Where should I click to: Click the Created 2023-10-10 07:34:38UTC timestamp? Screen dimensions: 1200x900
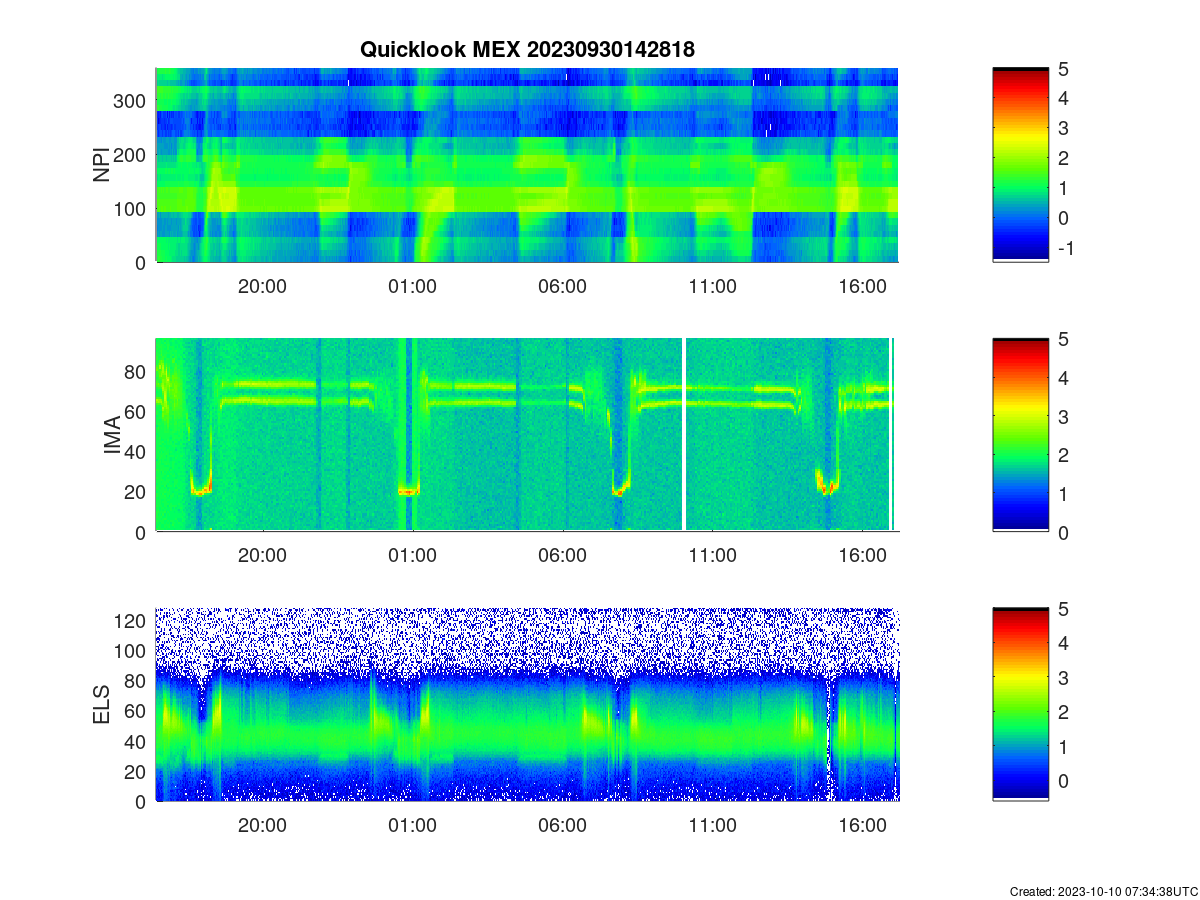tap(1103, 891)
